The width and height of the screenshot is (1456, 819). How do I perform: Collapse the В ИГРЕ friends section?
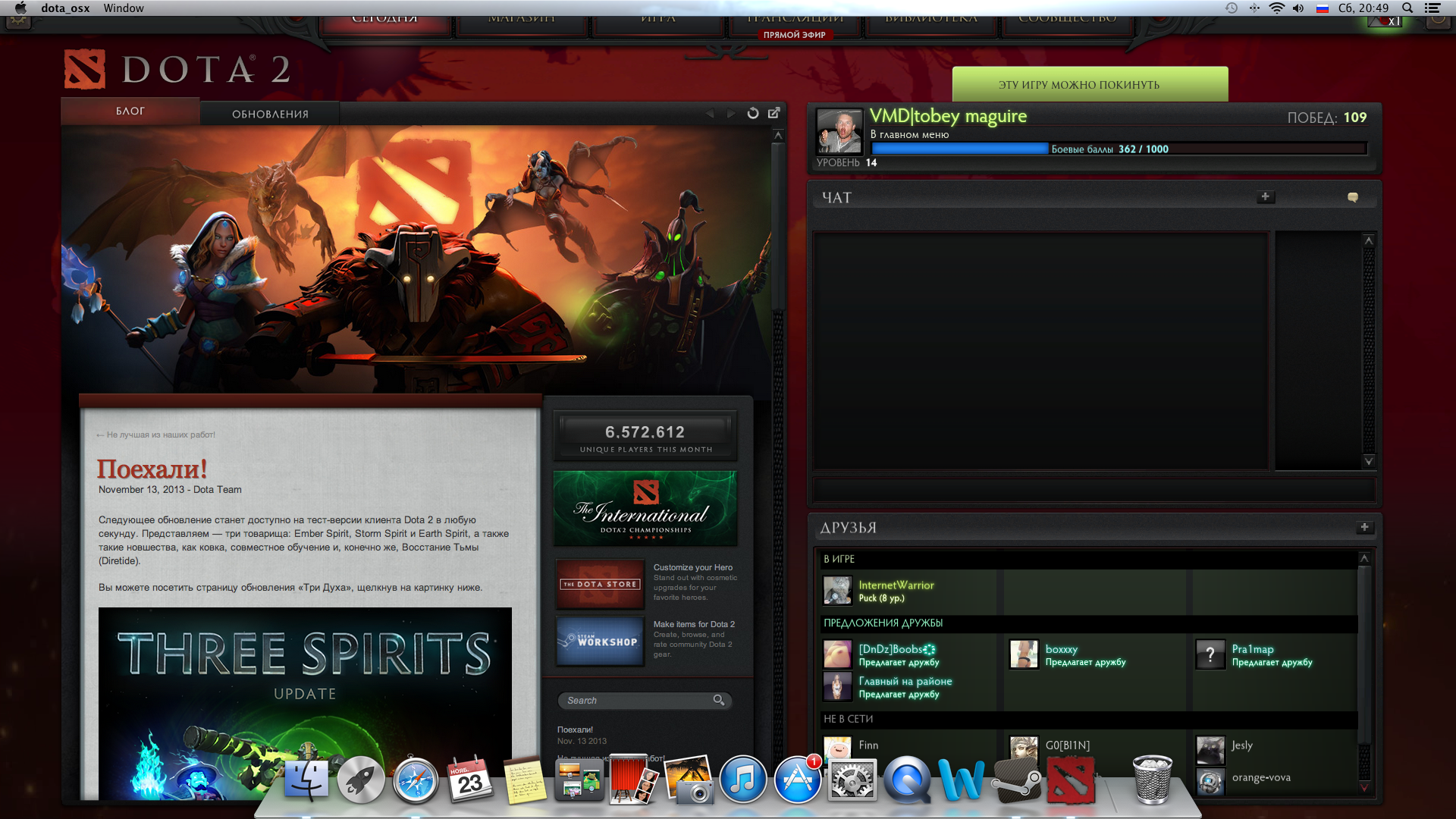1089,559
